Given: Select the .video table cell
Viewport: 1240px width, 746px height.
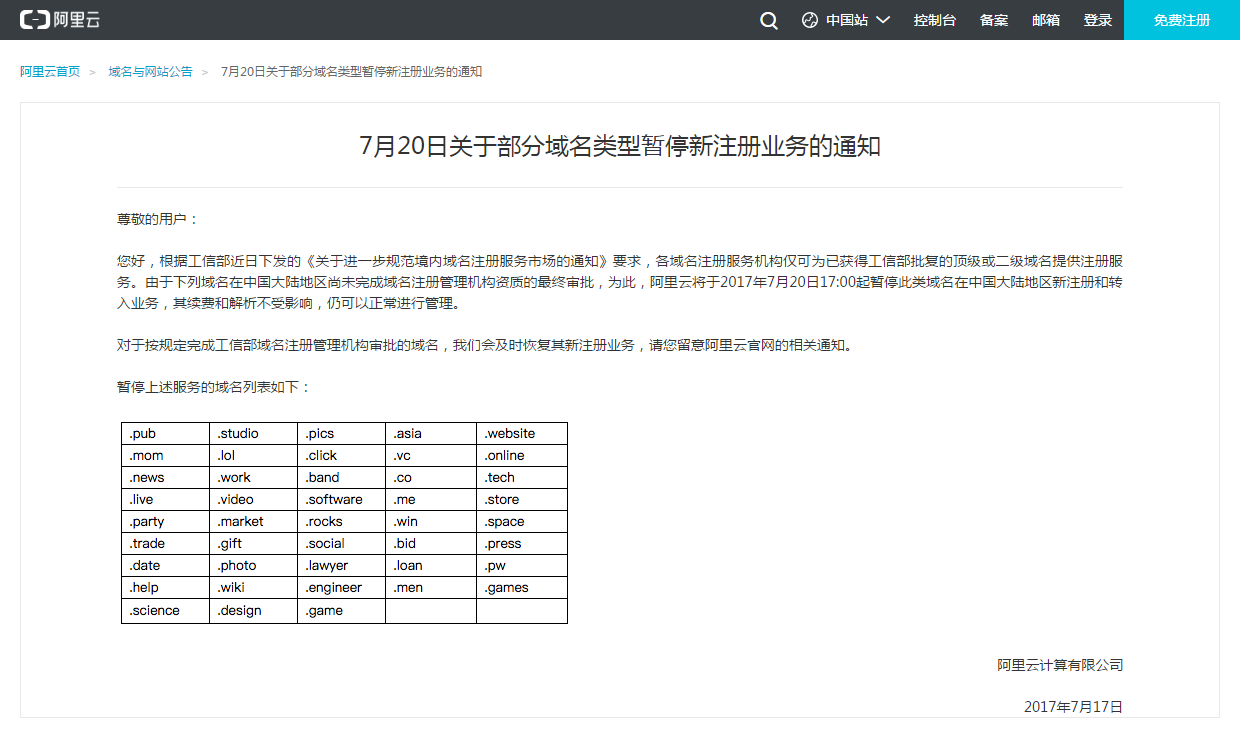Looking at the screenshot, I should [254, 500].
